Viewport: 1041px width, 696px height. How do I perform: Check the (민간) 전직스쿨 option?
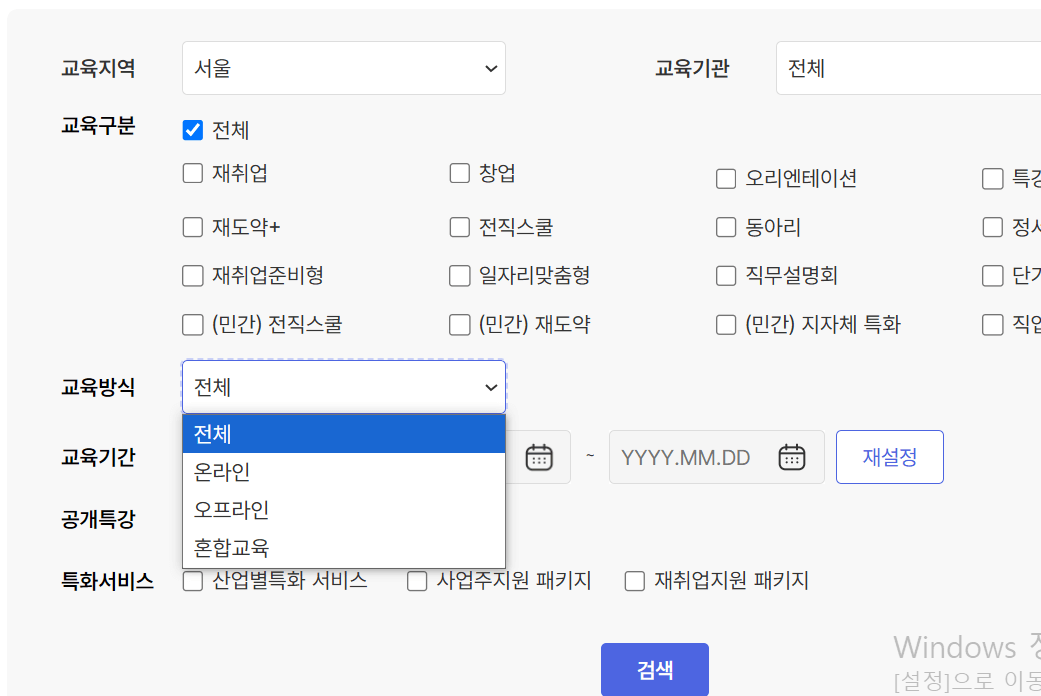tap(192, 324)
